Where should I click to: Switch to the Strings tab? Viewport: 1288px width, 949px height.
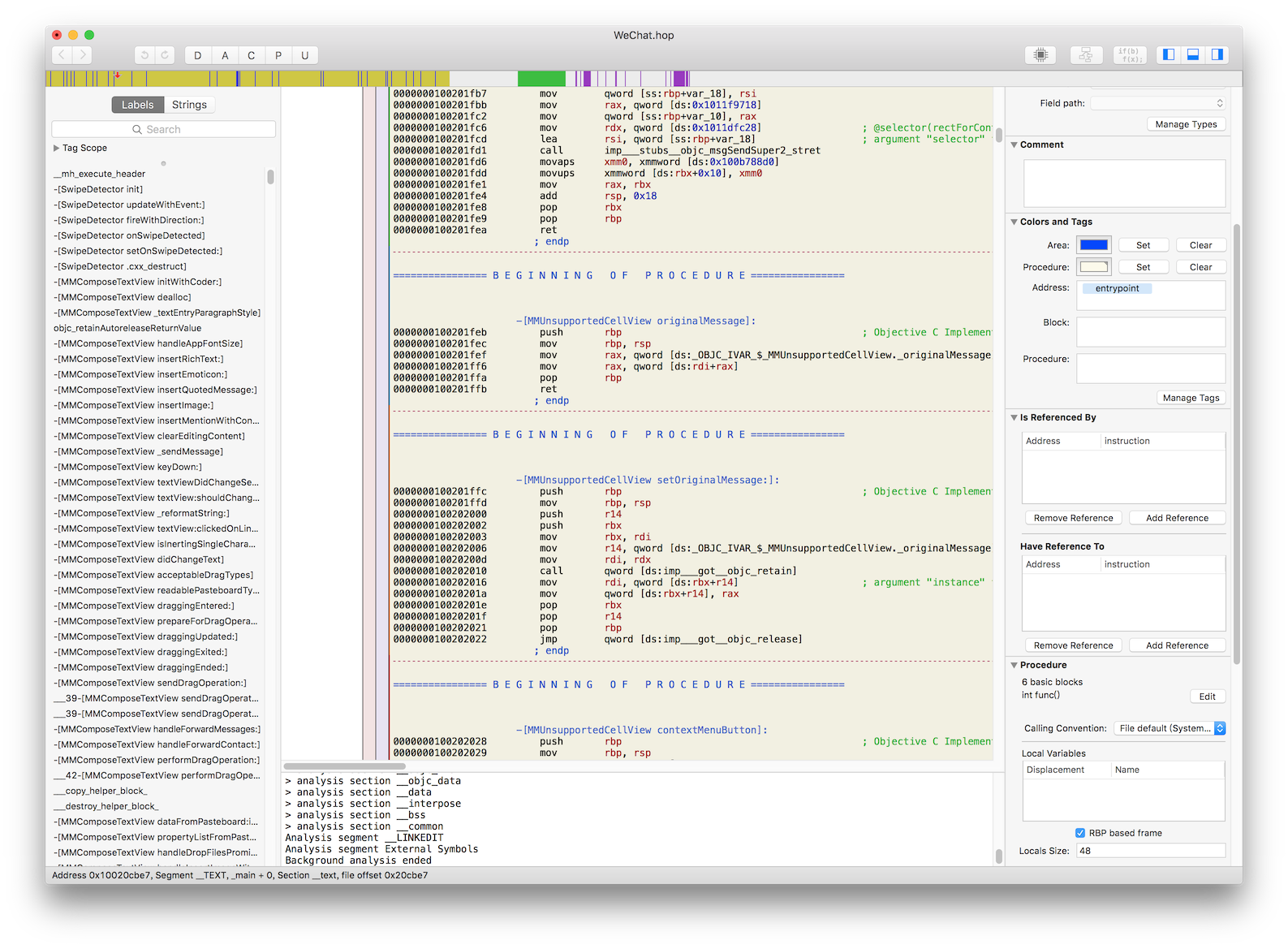coord(189,105)
